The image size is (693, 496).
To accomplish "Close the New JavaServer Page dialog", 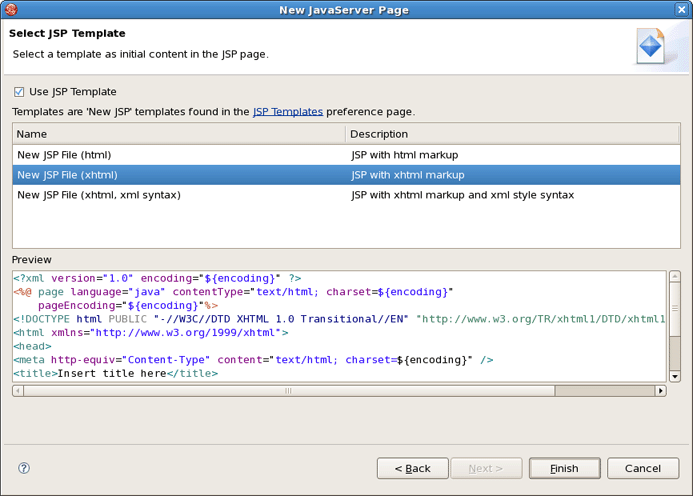I will (682, 9).
